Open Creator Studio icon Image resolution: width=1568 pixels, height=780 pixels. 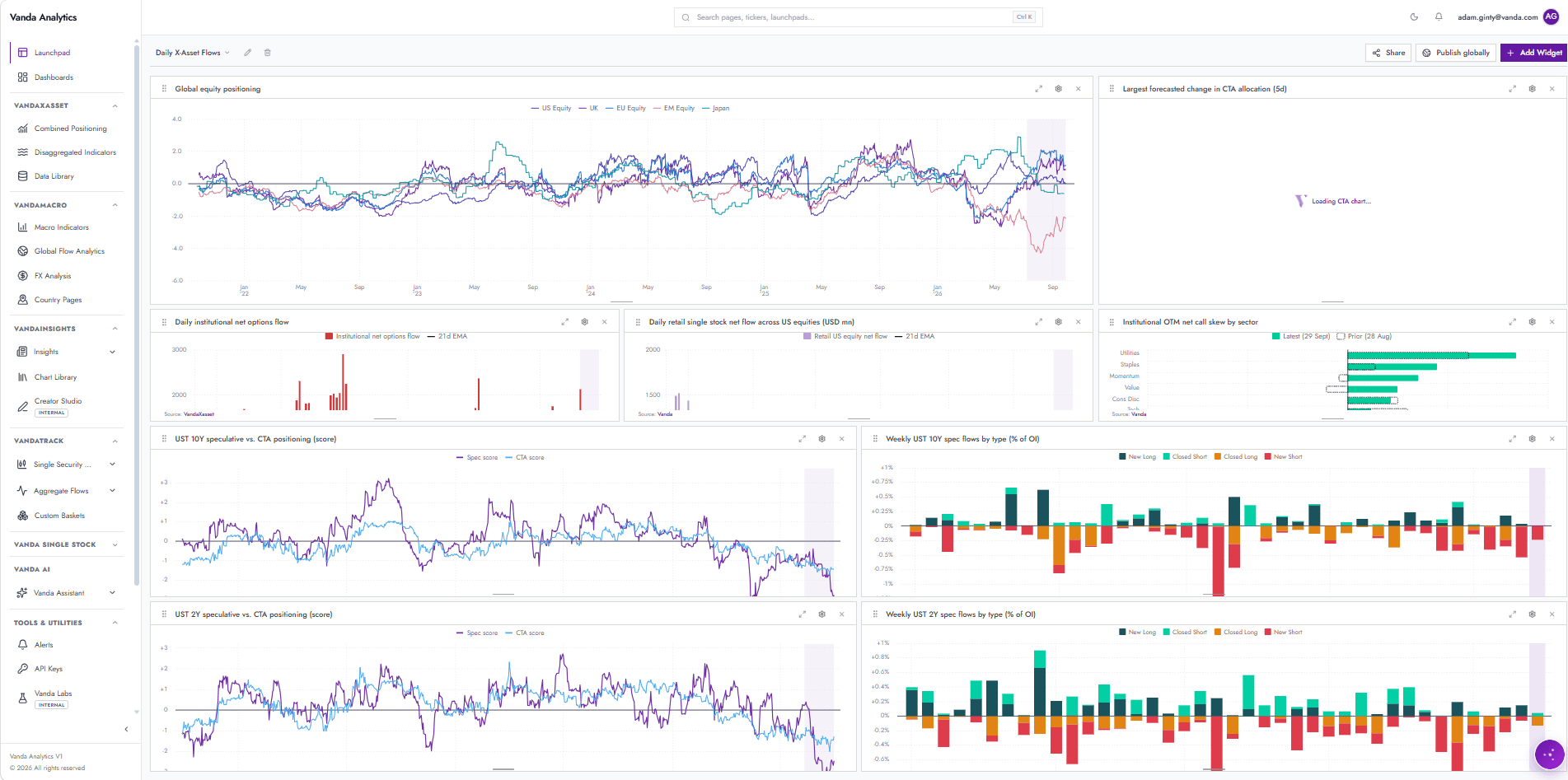(x=23, y=406)
